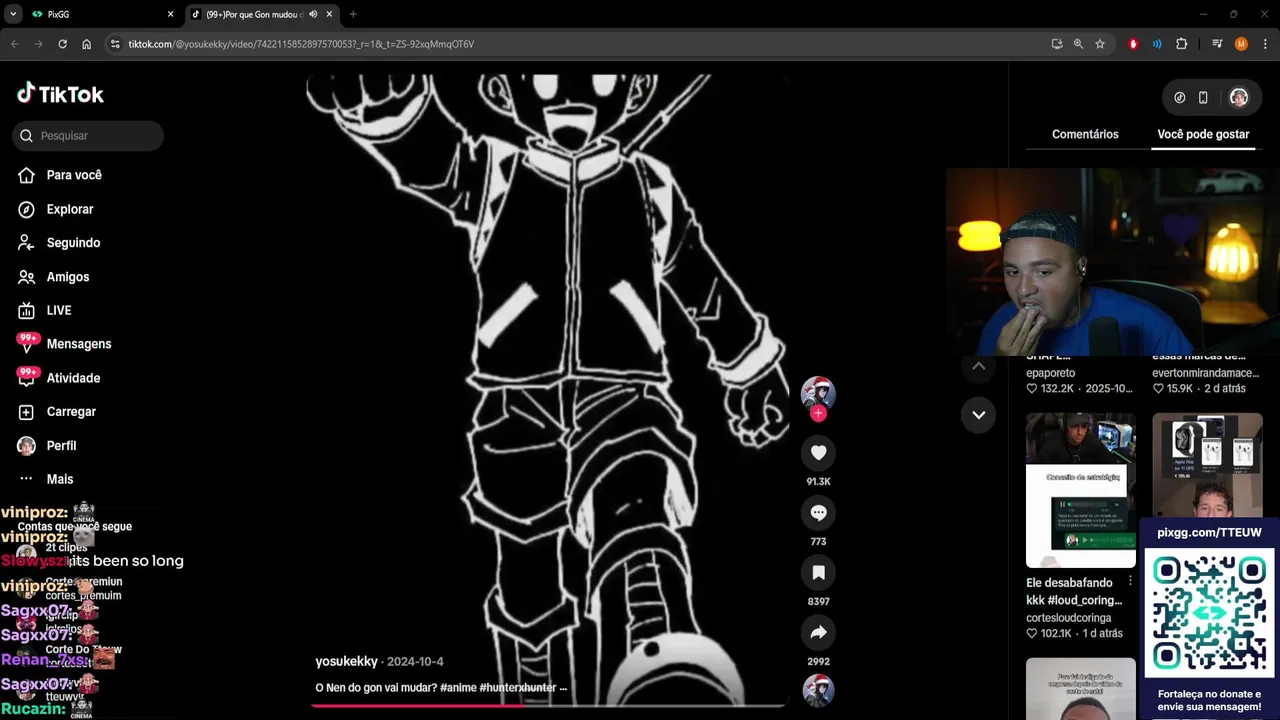Image resolution: width=1280 pixels, height=720 pixels.
Task: Click the video date 2024-10-4
Action: click(x=415, y=662)
